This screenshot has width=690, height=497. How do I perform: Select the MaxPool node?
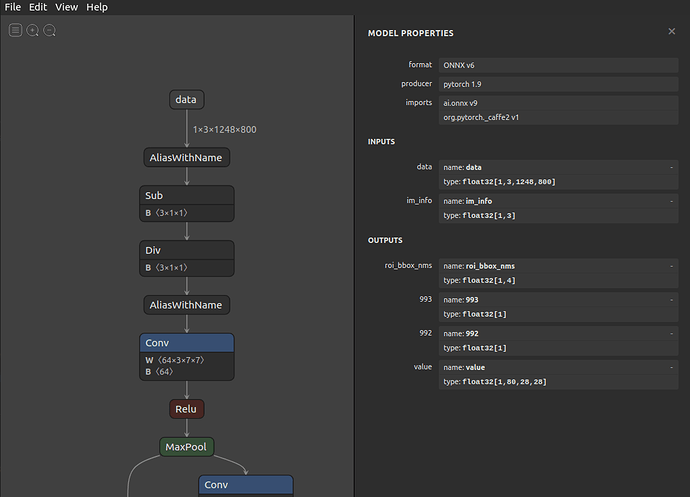tap(187, 447)
